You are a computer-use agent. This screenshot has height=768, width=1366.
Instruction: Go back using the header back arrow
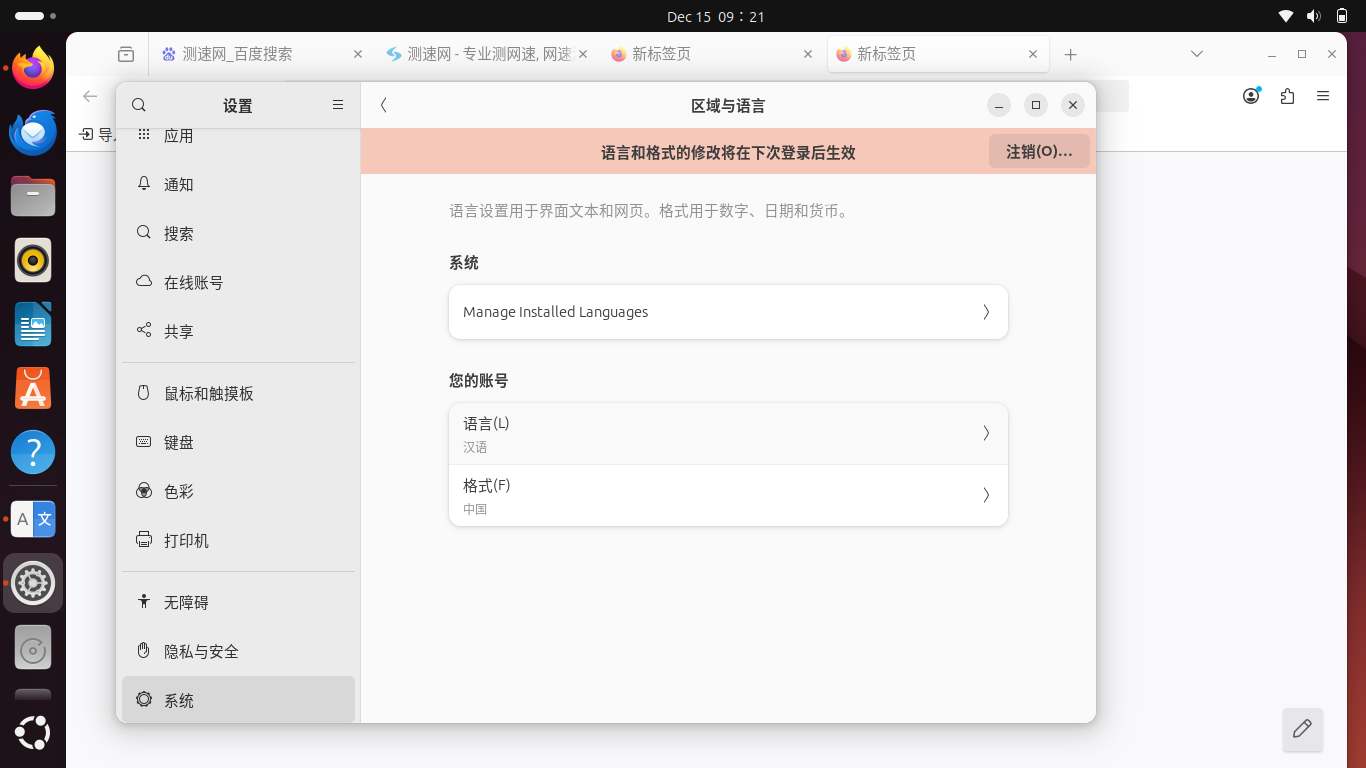[x=383, y=105]
